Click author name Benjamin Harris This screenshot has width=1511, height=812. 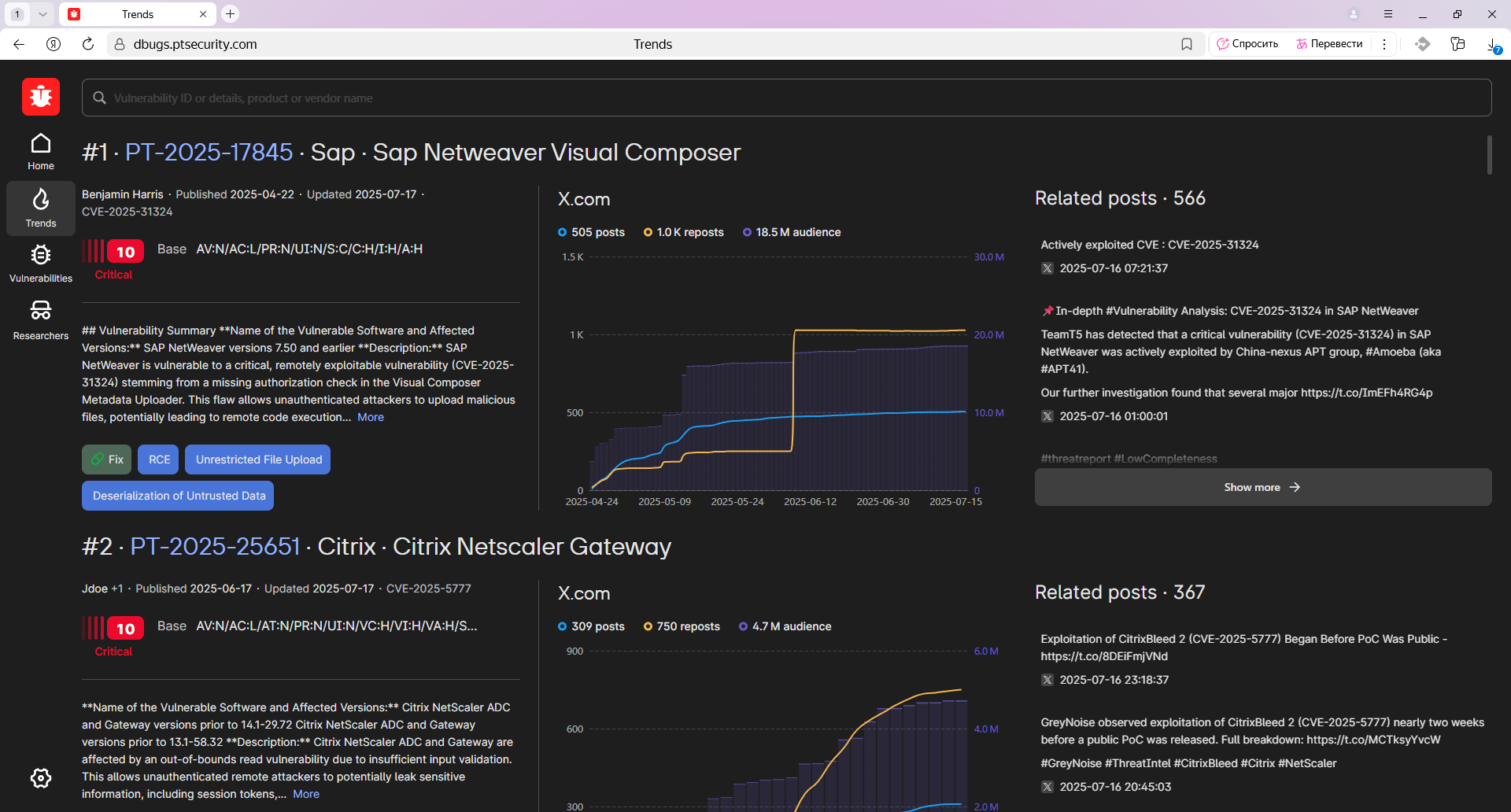[x=123, y=194]
